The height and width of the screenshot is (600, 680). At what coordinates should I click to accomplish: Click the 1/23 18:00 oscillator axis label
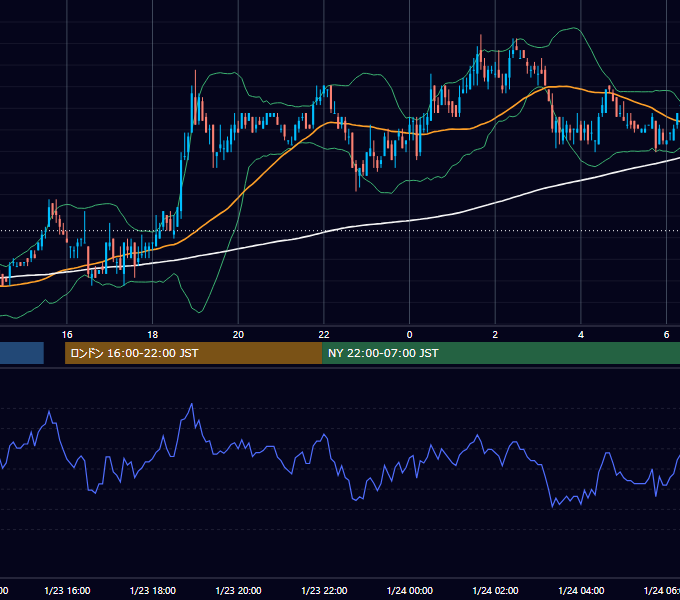153,590
